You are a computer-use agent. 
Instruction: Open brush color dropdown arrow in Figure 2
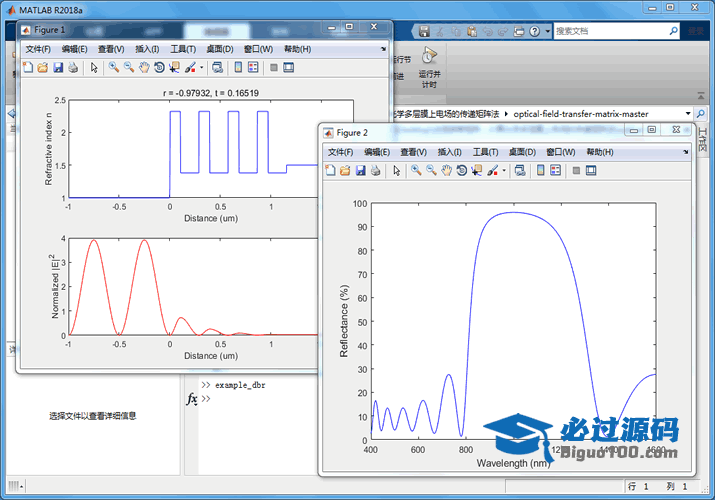point(504,170)
